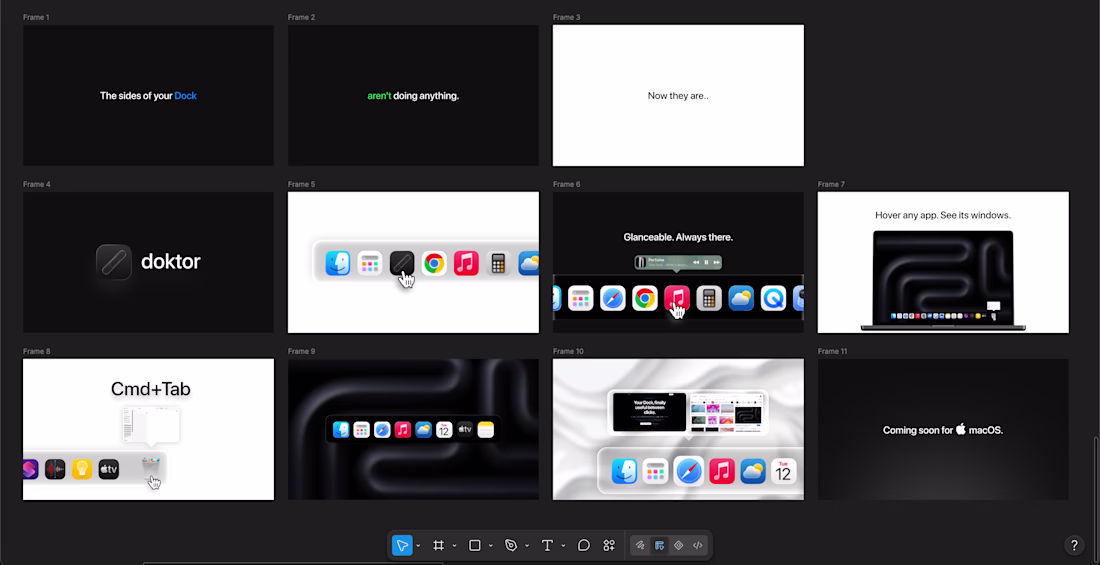
Task: Select the Text tool
Action: tap(547, 545)
